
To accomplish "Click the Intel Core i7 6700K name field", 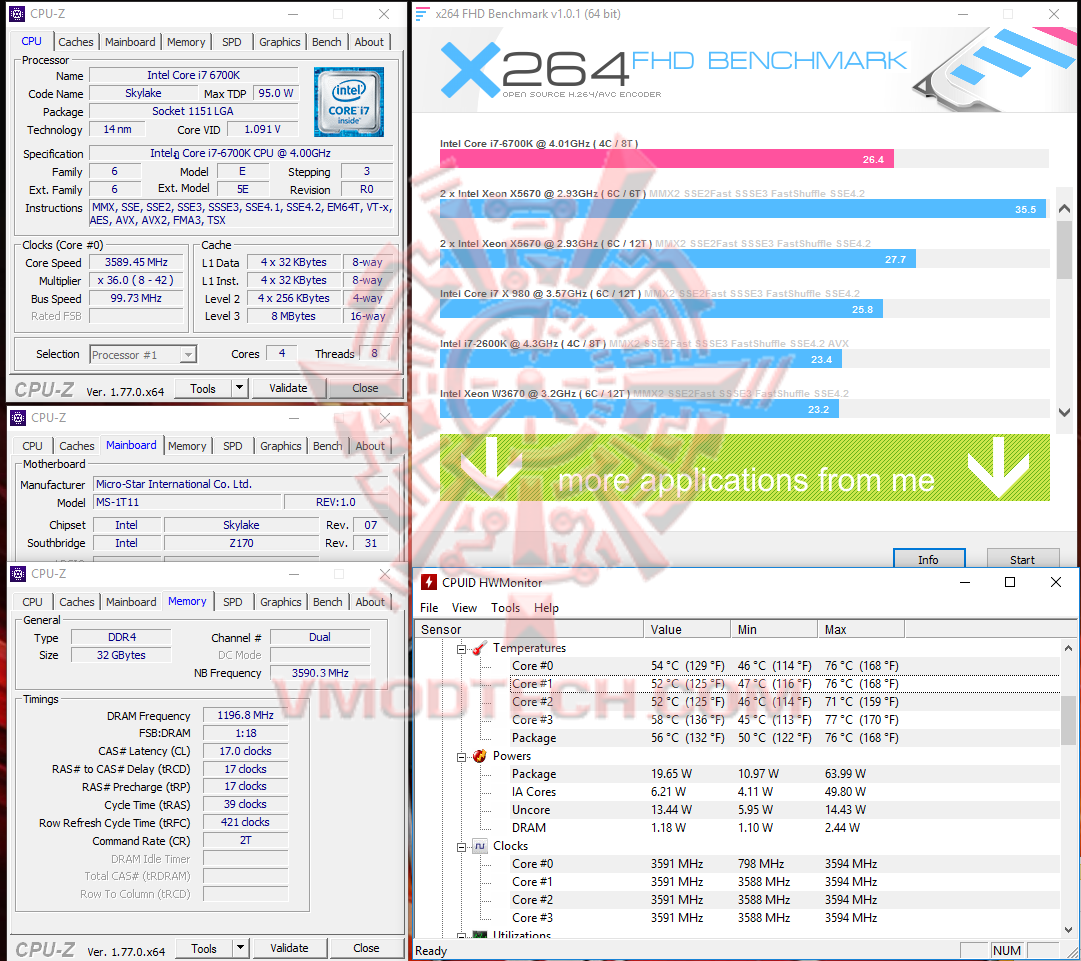I will click(194, 75).
